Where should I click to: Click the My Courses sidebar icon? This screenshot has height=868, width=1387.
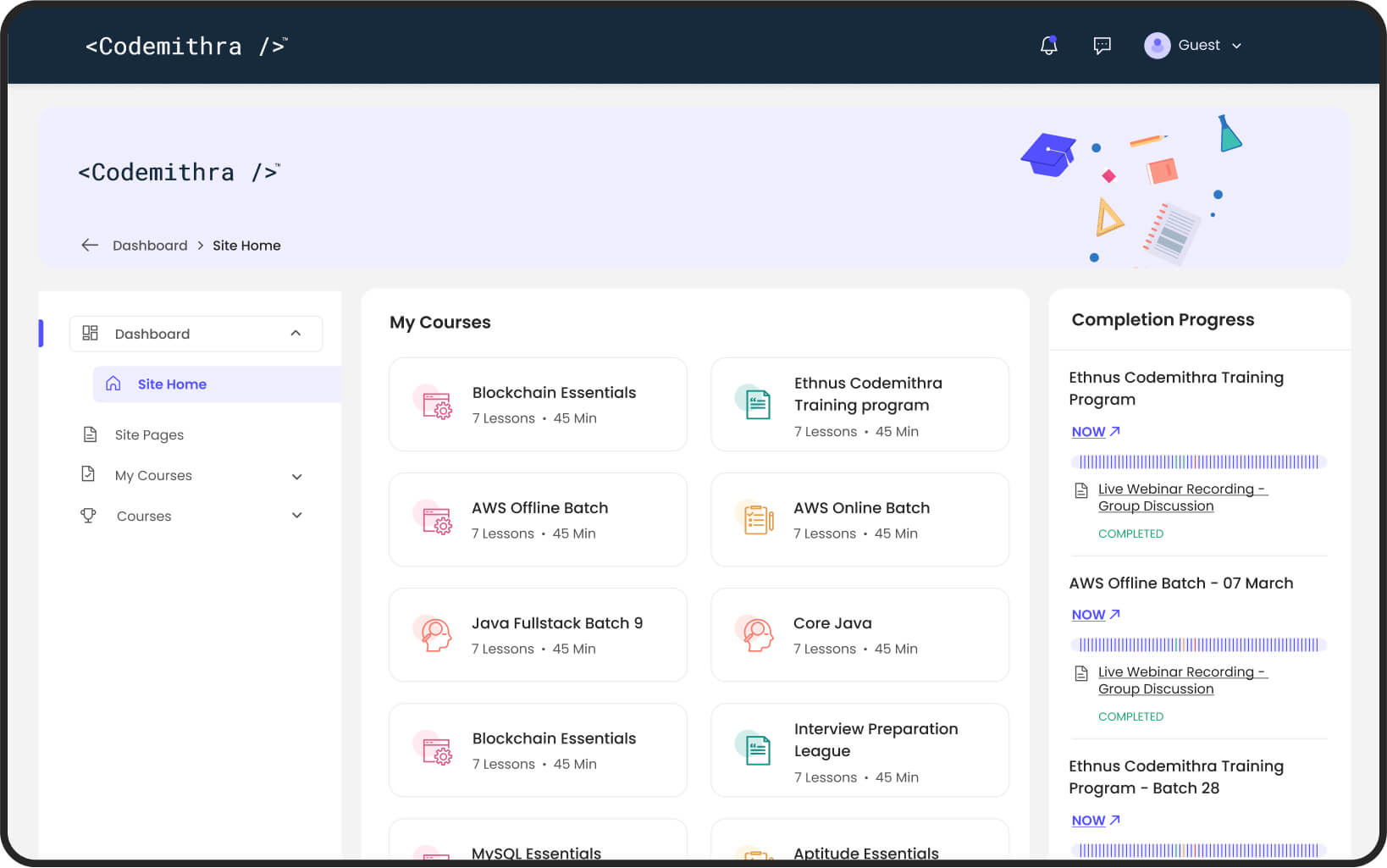(x=88, y=474)
